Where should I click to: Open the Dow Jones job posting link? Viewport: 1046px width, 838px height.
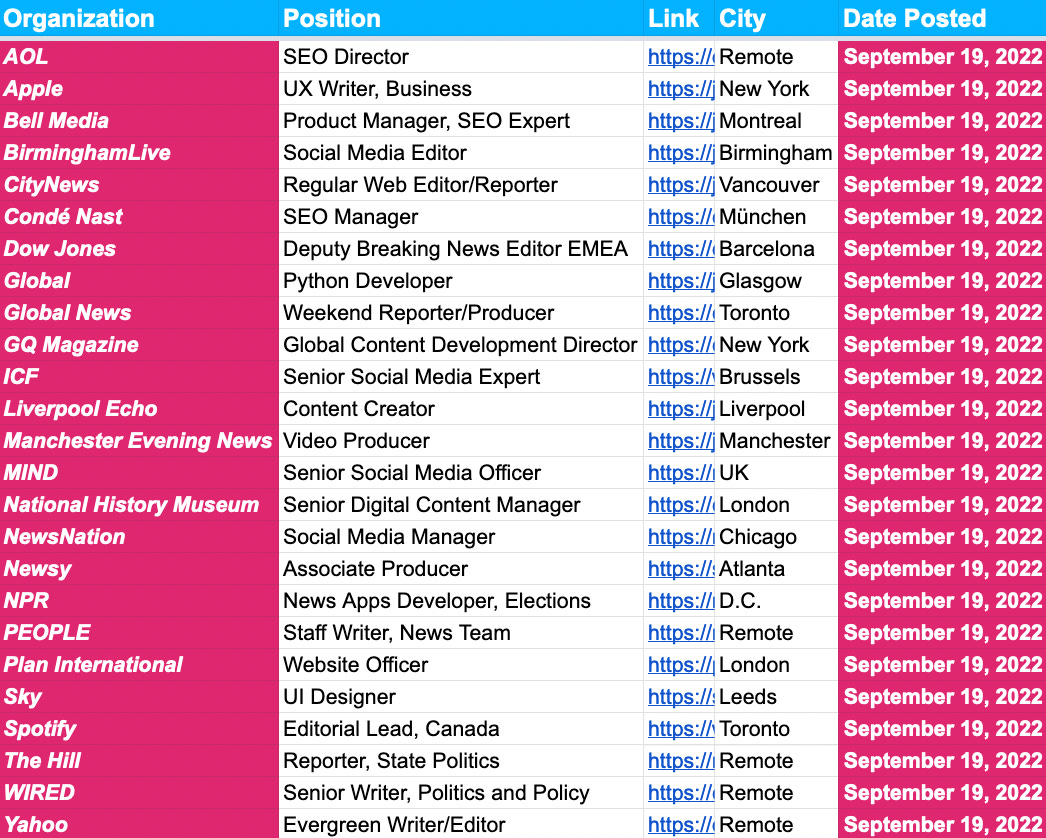click(680, 249)
